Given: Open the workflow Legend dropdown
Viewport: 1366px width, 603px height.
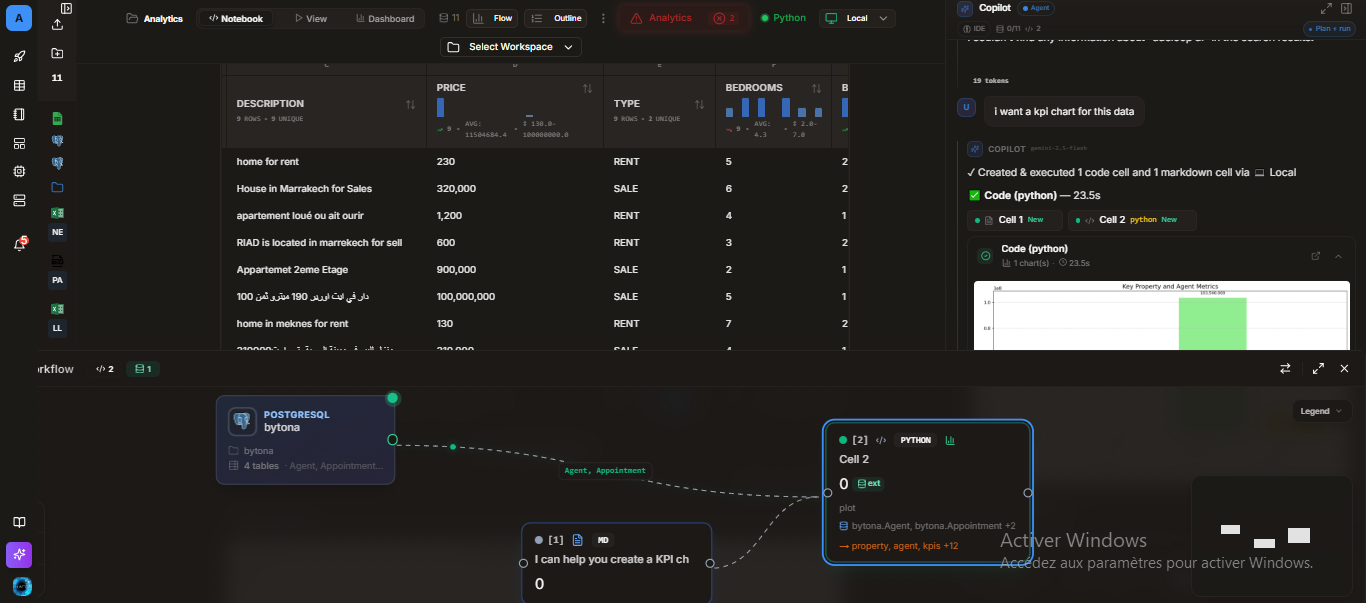Looking at the screenshot, I should (1322, 411).
